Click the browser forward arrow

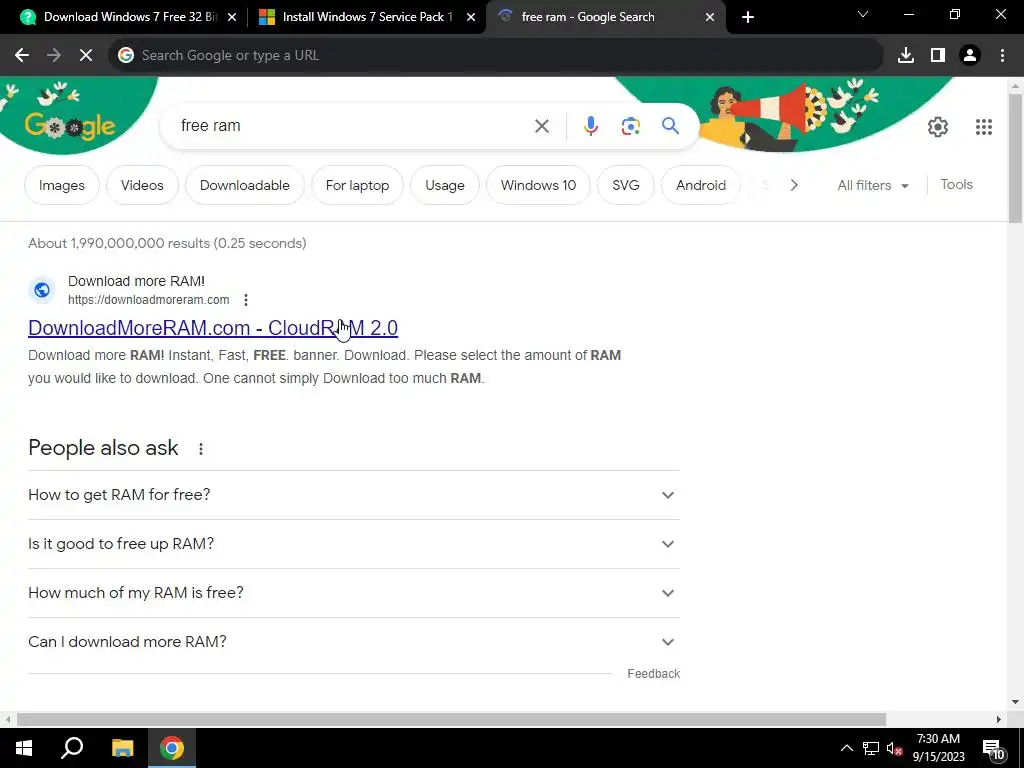[54, 56]
